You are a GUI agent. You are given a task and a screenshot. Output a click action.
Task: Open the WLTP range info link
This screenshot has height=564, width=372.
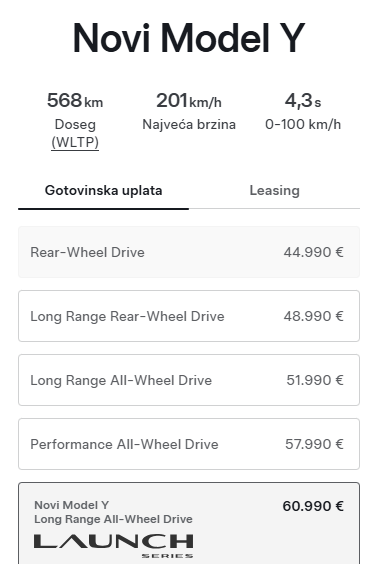[75, 142]
